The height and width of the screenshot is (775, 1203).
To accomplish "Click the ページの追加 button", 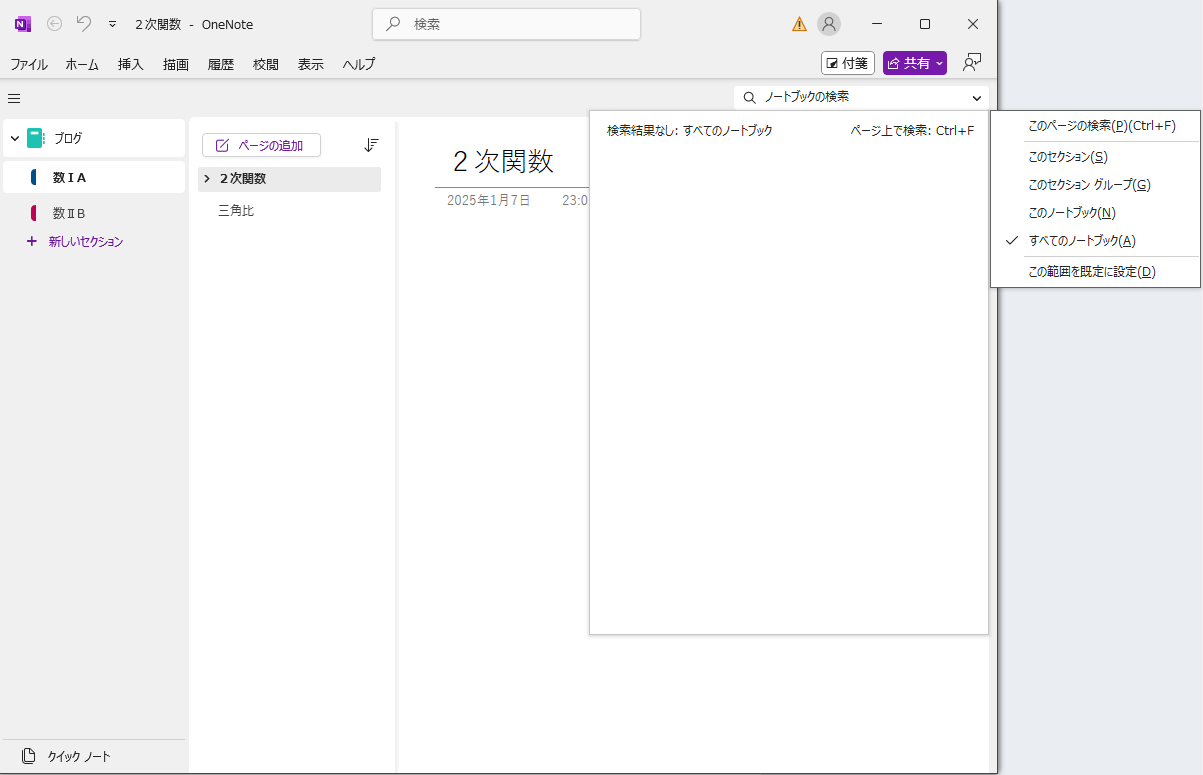I will [x=261, y=145].
